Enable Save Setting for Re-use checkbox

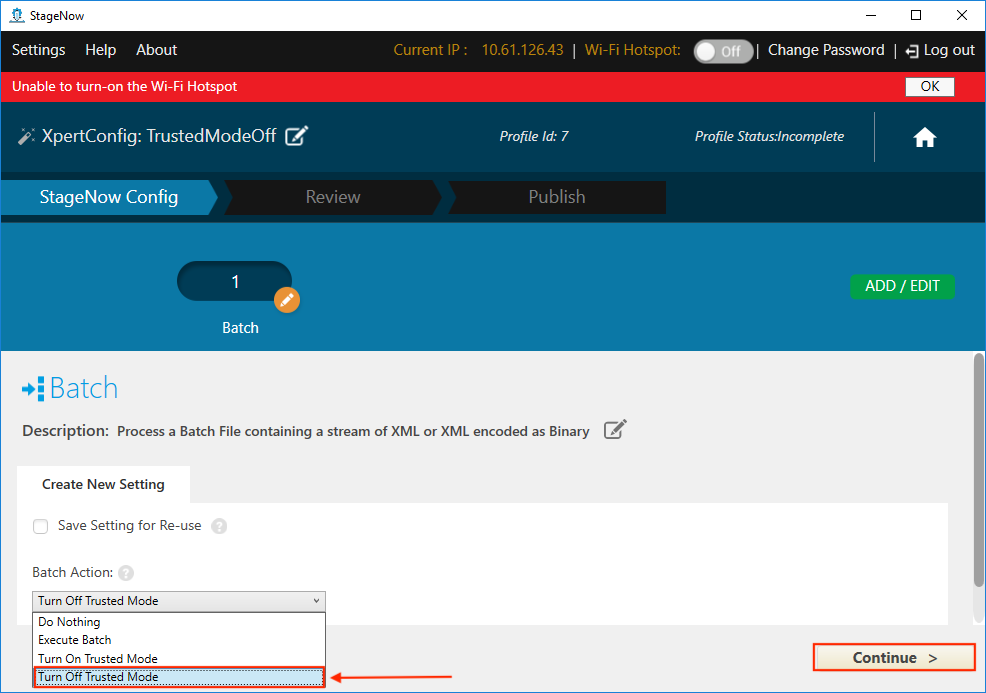(x=41, y=526)
